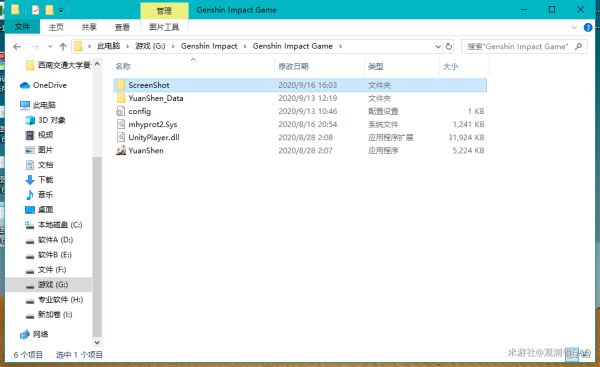Click the 文档 documents icon

click(x=30, y=165)
